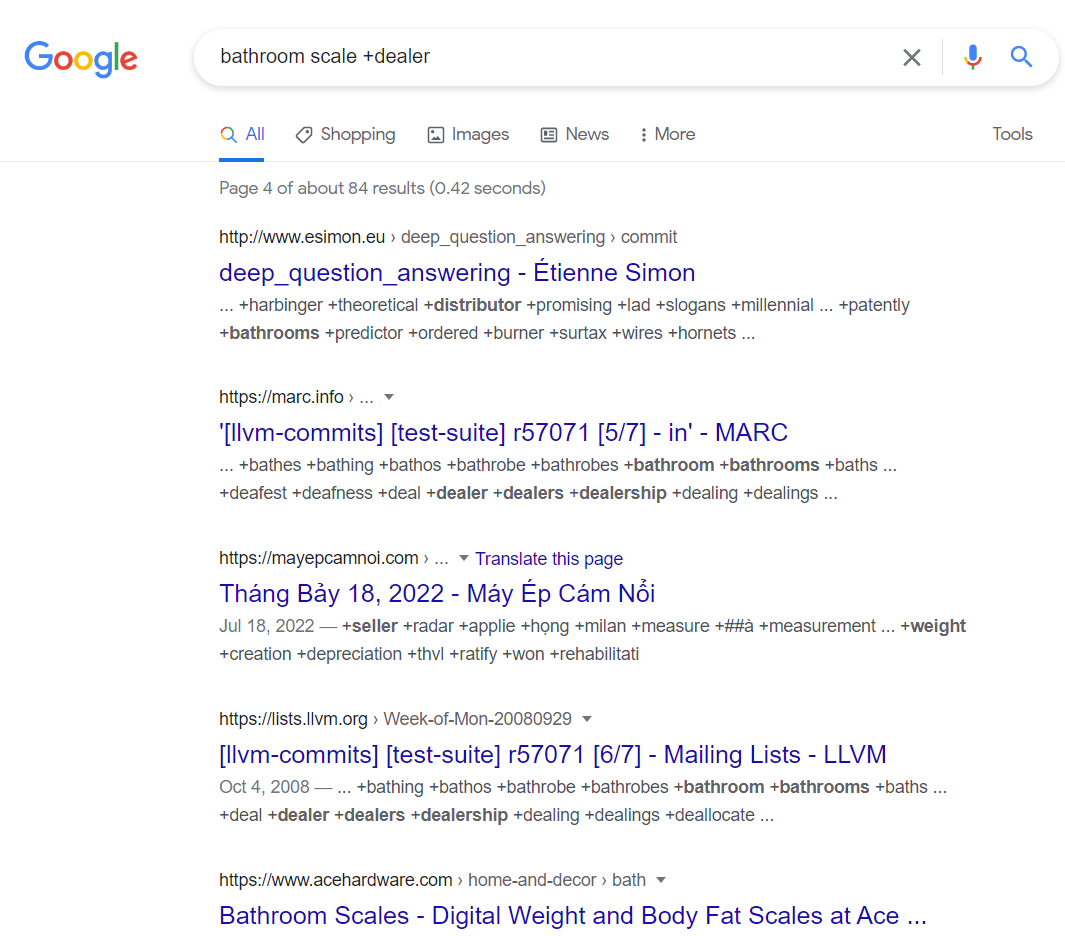This screenshot has height=936, width=1065.
Task: Click the https://mayepcamnoi.com URL text
Action: click(319, 558)
